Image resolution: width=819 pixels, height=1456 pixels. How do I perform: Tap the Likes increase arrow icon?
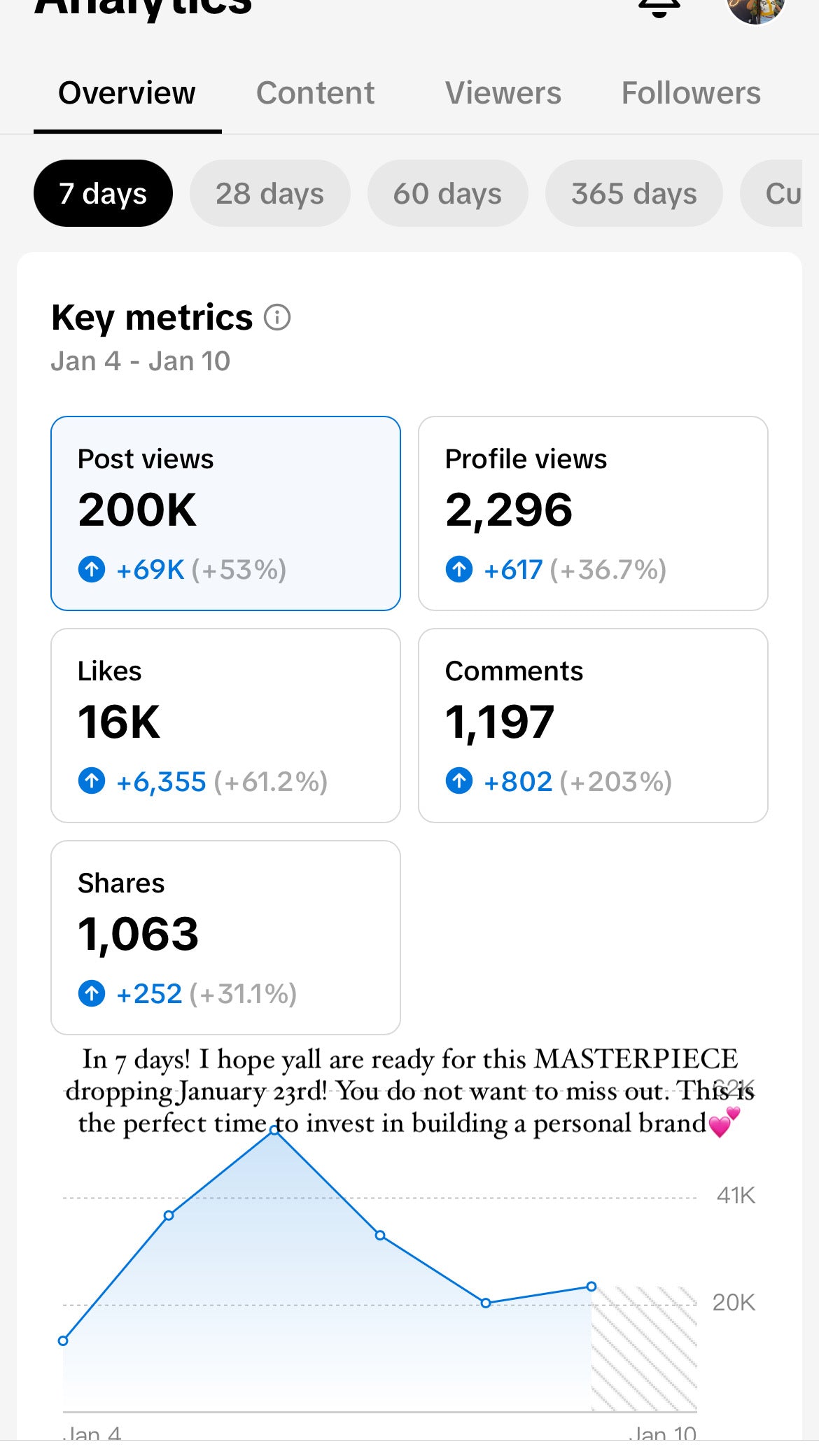pos(92,781)
